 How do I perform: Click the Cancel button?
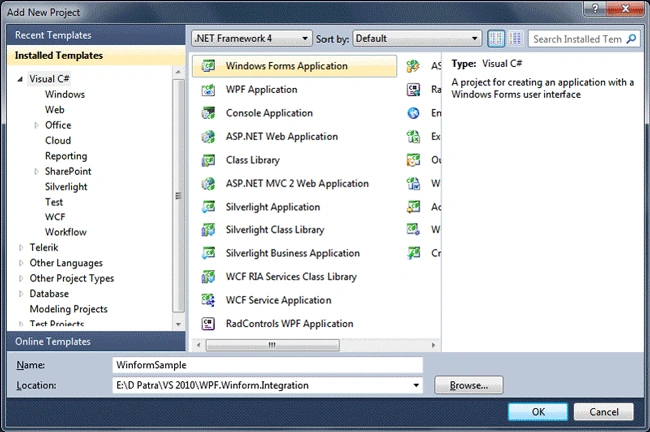point(604,412)
